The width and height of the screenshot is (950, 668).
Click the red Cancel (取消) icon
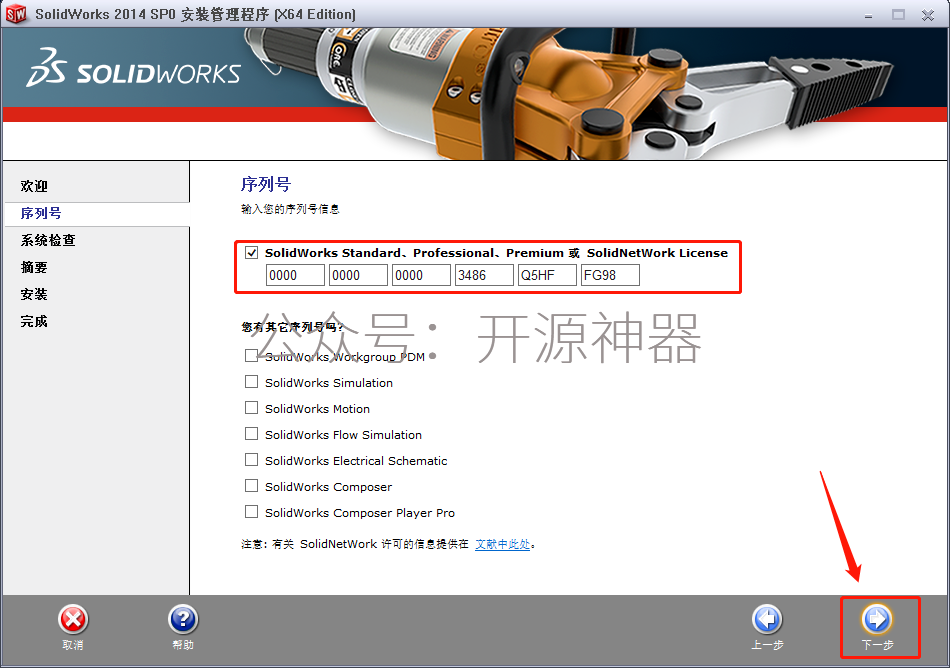[x=73, y=620]
